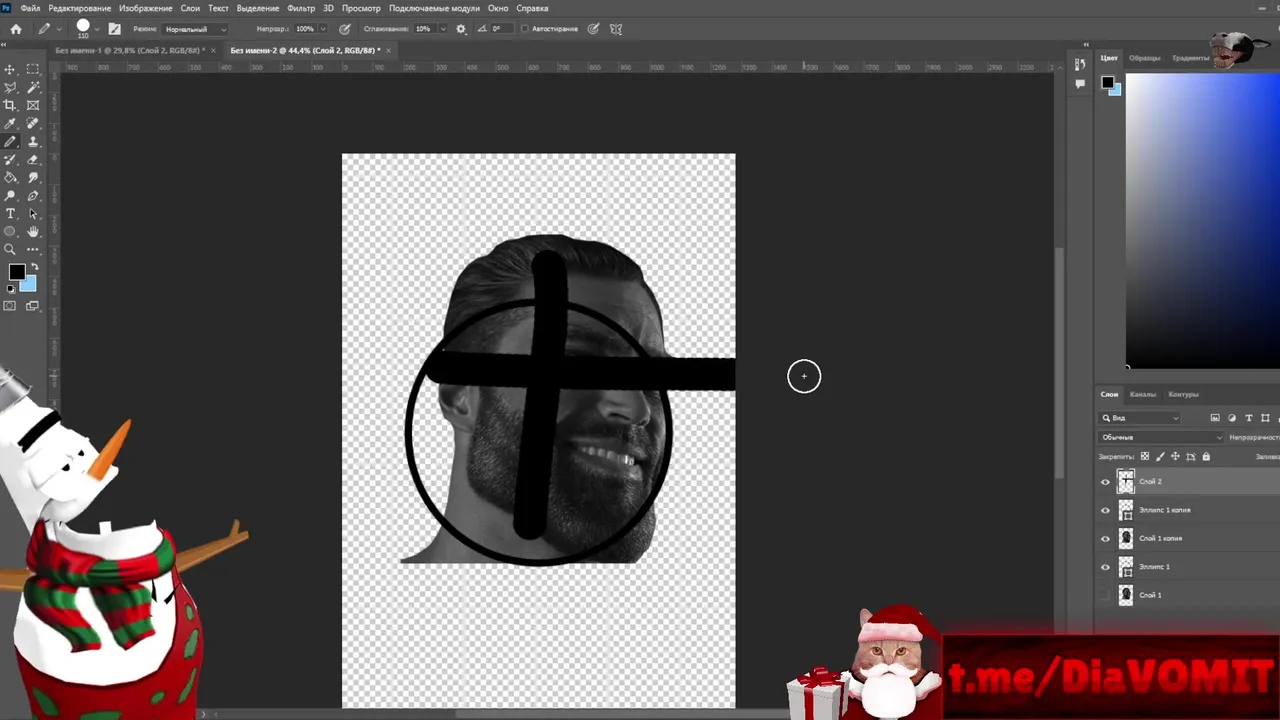Select the Healing Brush tool
Image resolution: width=1280 pixels, height=720 pixels.
click(x=33, y=123)
